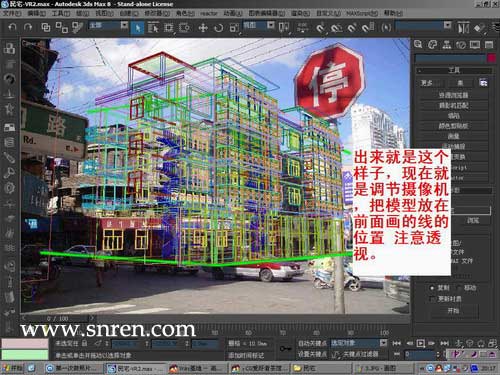Open the reference coordinate system dropdown
500x375 pixels.
[x=259, y=25]
